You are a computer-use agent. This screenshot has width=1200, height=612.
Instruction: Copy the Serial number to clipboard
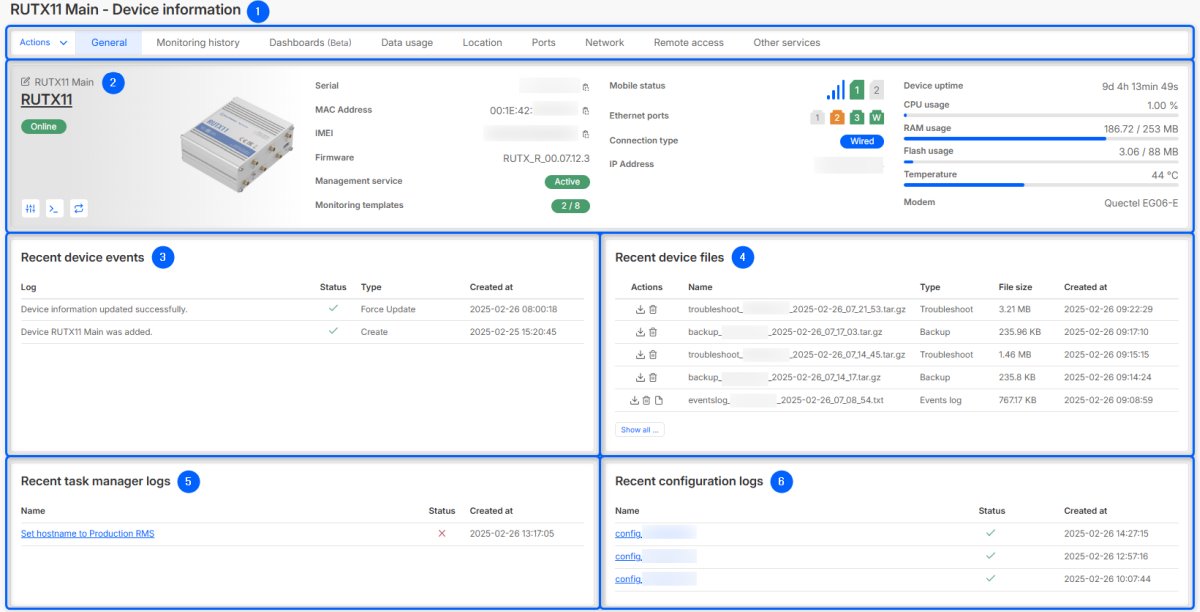[x=586, y=86]
